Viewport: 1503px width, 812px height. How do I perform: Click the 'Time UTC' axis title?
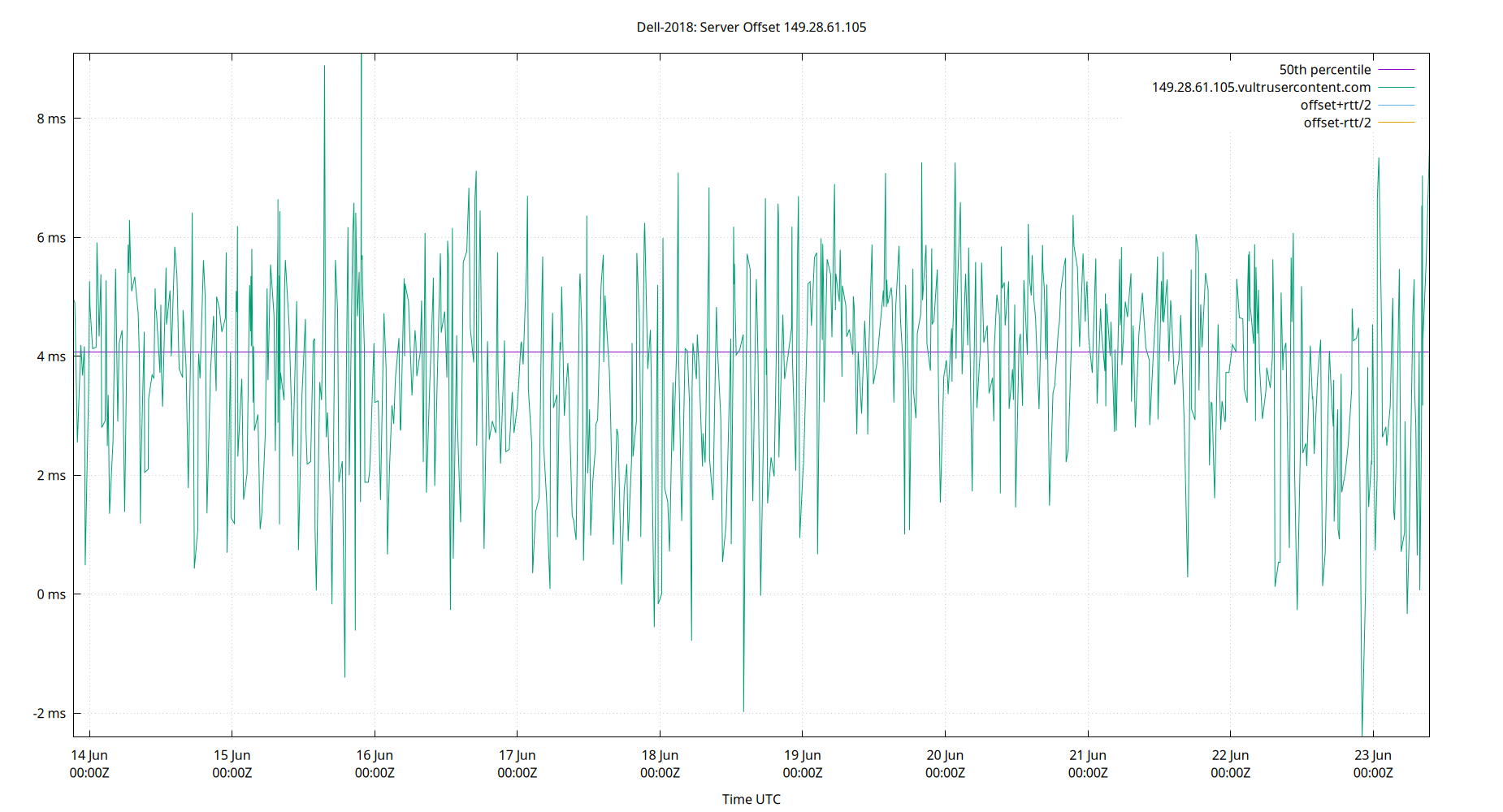pos(751,799)
